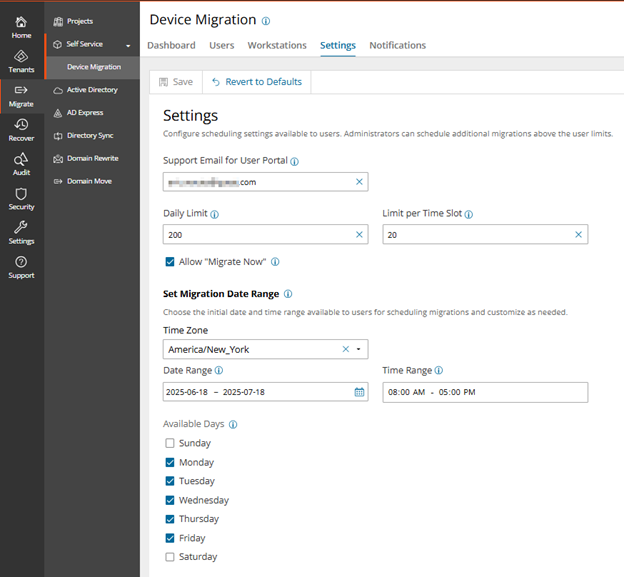
Task: Click the Revert to Defaults button
Action: [257, 82]
